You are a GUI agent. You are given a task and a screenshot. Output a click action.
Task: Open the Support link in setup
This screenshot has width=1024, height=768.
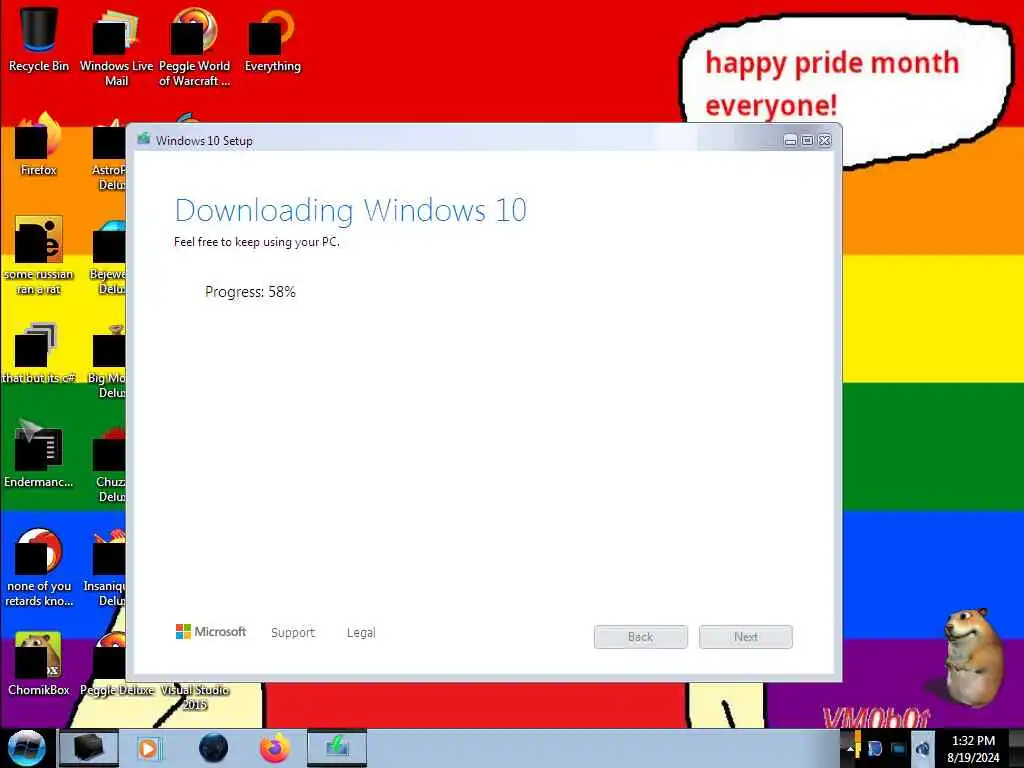[x=293, y=632]
